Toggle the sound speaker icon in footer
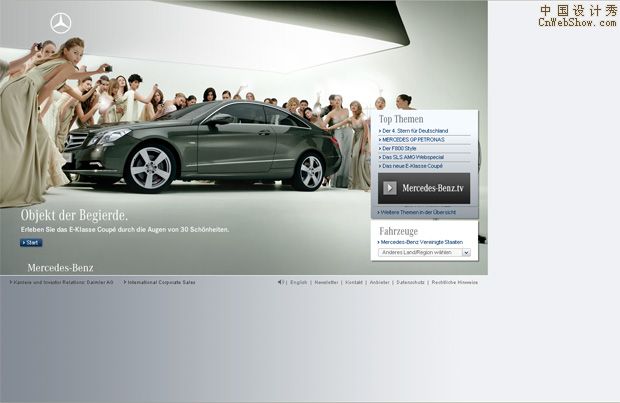The width and height of the screenshot is (620, 403). [x=280, y=282]
